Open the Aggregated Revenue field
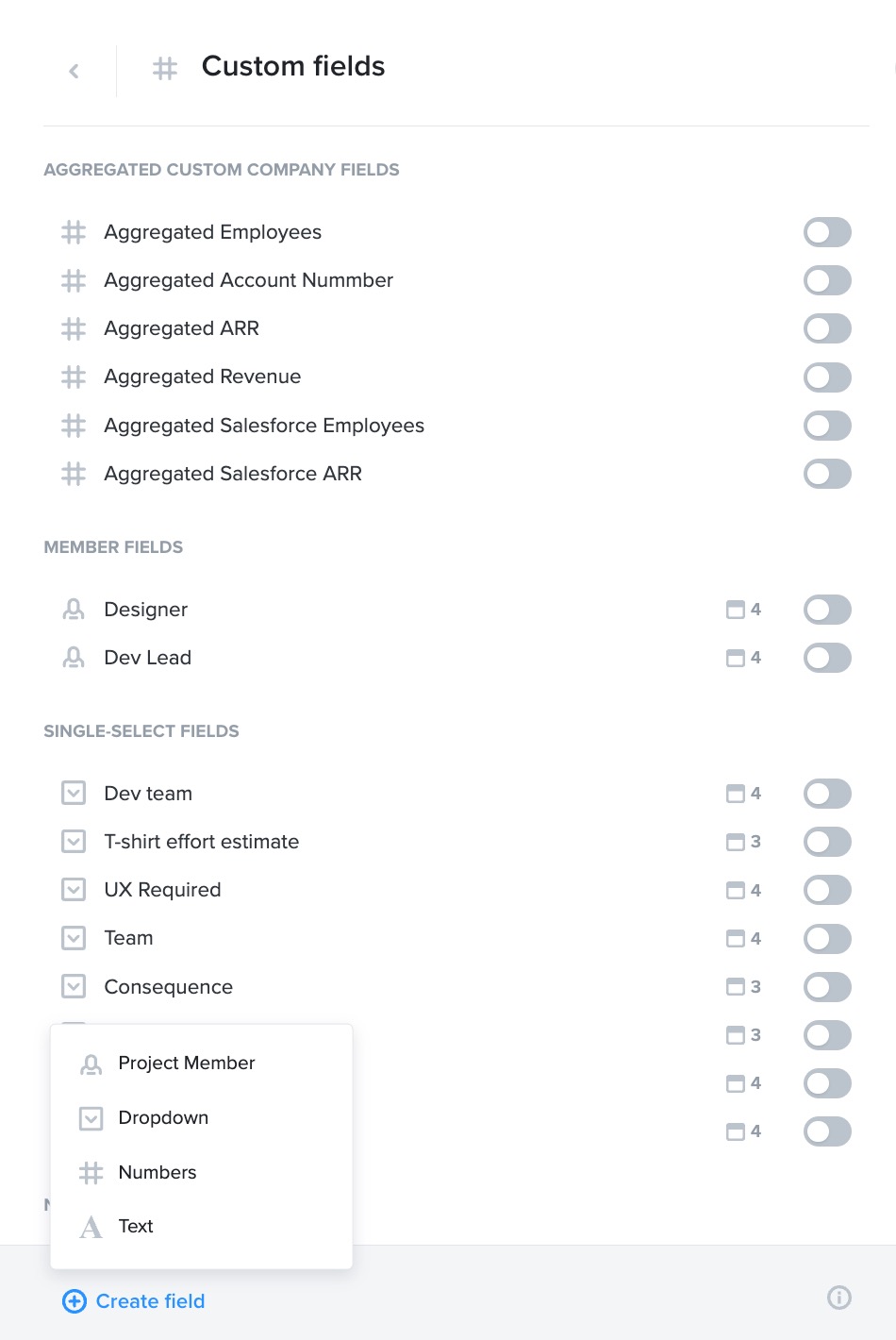 tap(203, 377)
